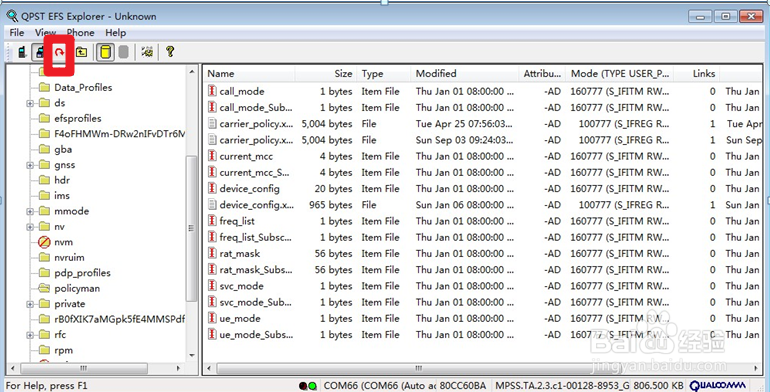Sort by the Links column header
The height and width of the screenshot is (392, 770).
coord(696,74)
